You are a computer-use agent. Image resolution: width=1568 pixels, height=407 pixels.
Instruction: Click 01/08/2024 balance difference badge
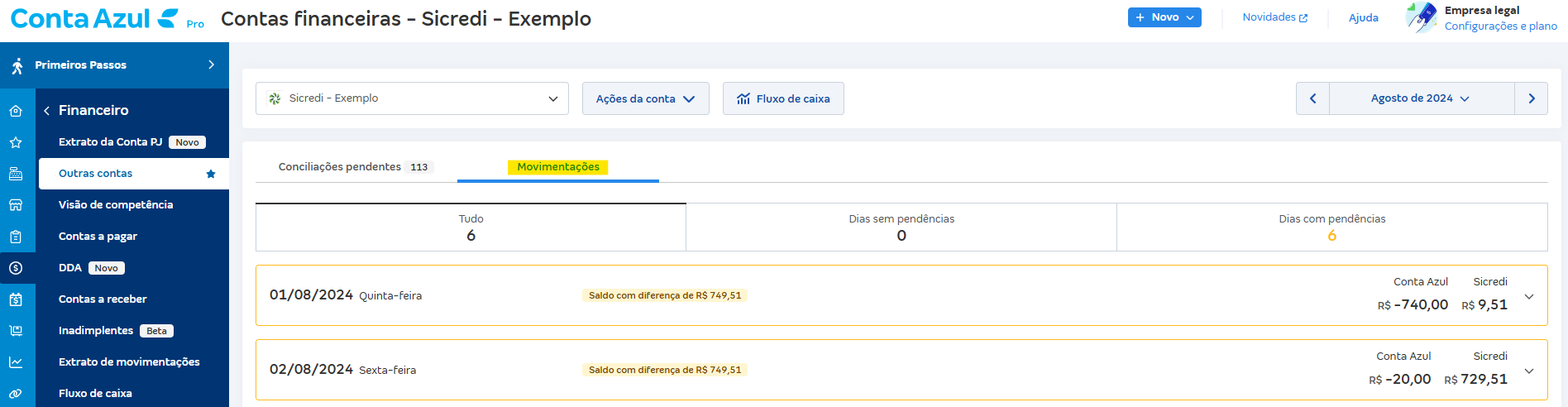point(665,295)
